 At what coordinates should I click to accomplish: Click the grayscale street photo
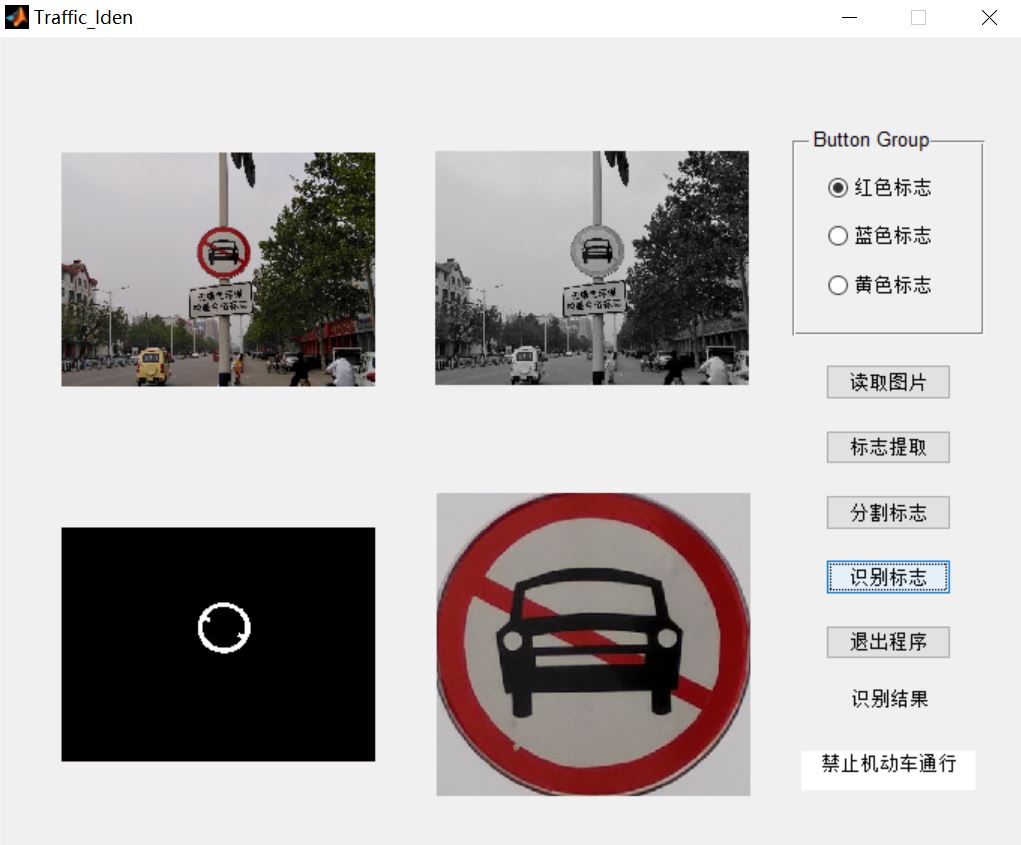pyautogui.click(x=592, y=267)
